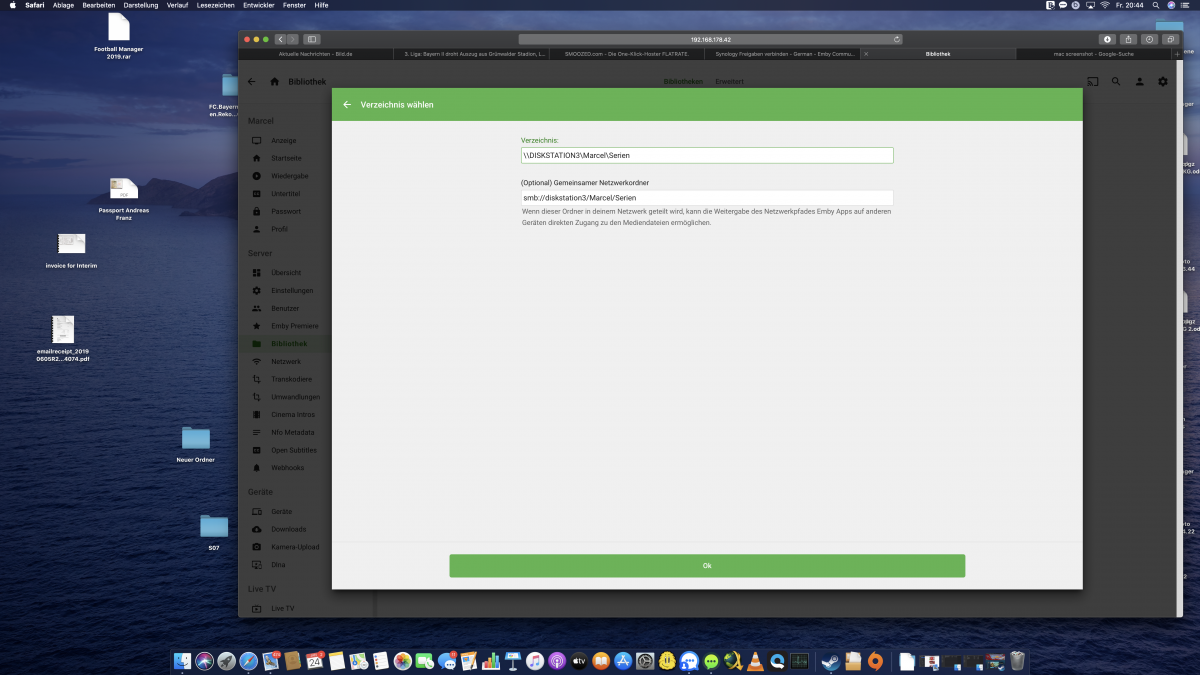Open Übersicht in the Server section

[x=286, y=273]
